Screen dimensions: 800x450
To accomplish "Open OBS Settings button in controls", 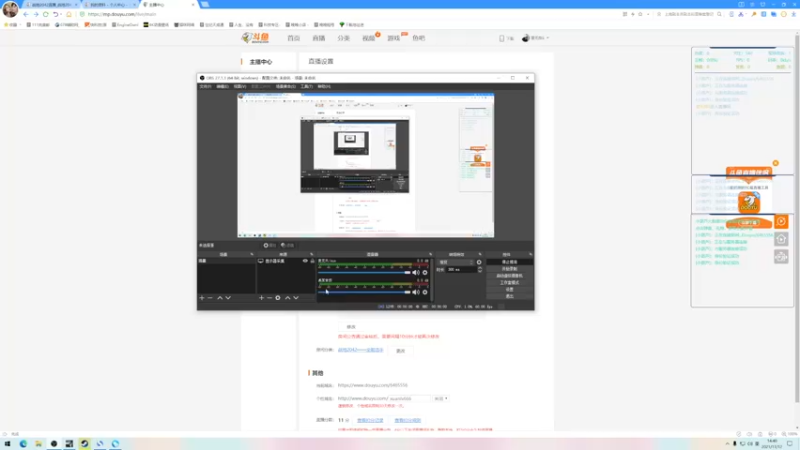I will [x=509, y=289].
